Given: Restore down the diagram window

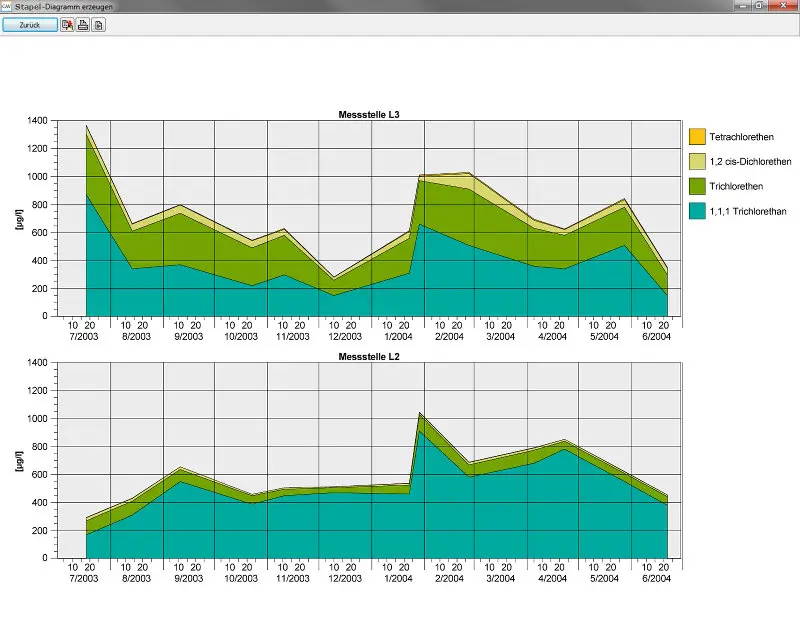Looking at the screenshot, I should point(759,6).
